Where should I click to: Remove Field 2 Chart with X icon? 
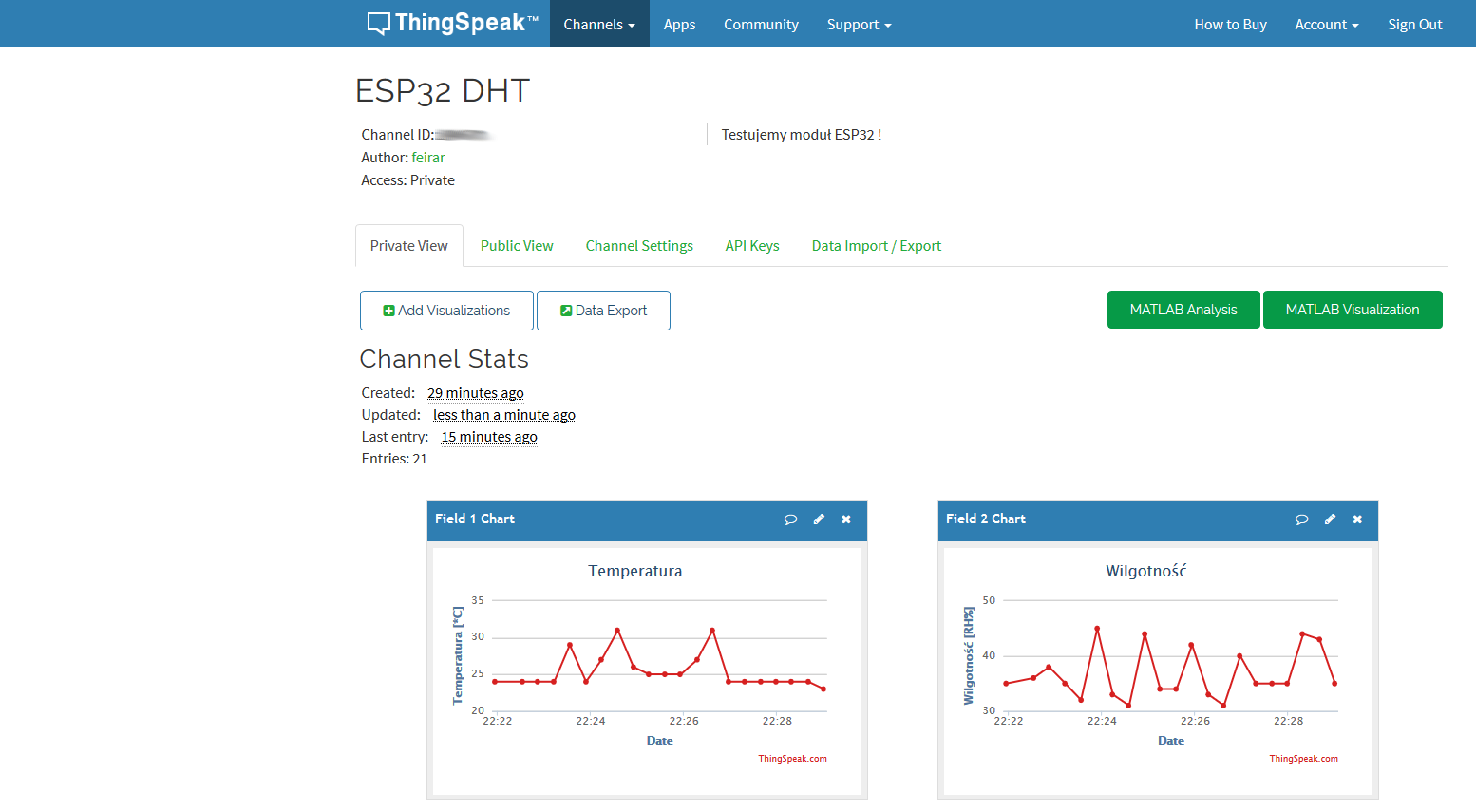(x=1357, y=519)
